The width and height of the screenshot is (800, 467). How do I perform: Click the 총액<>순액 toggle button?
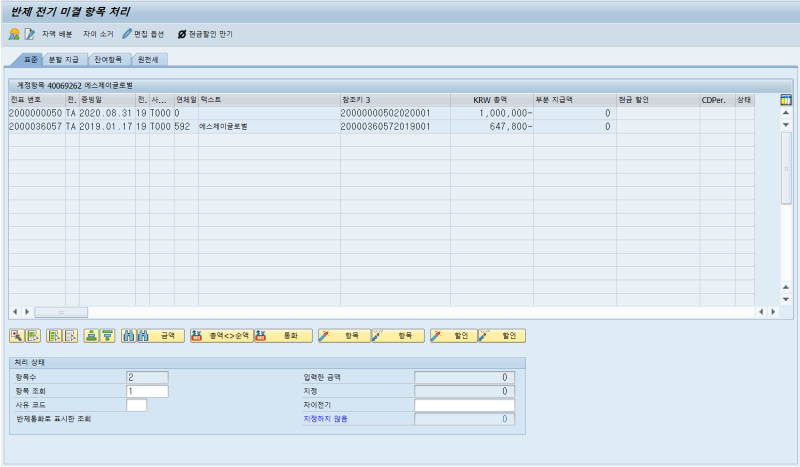(221, 336)
